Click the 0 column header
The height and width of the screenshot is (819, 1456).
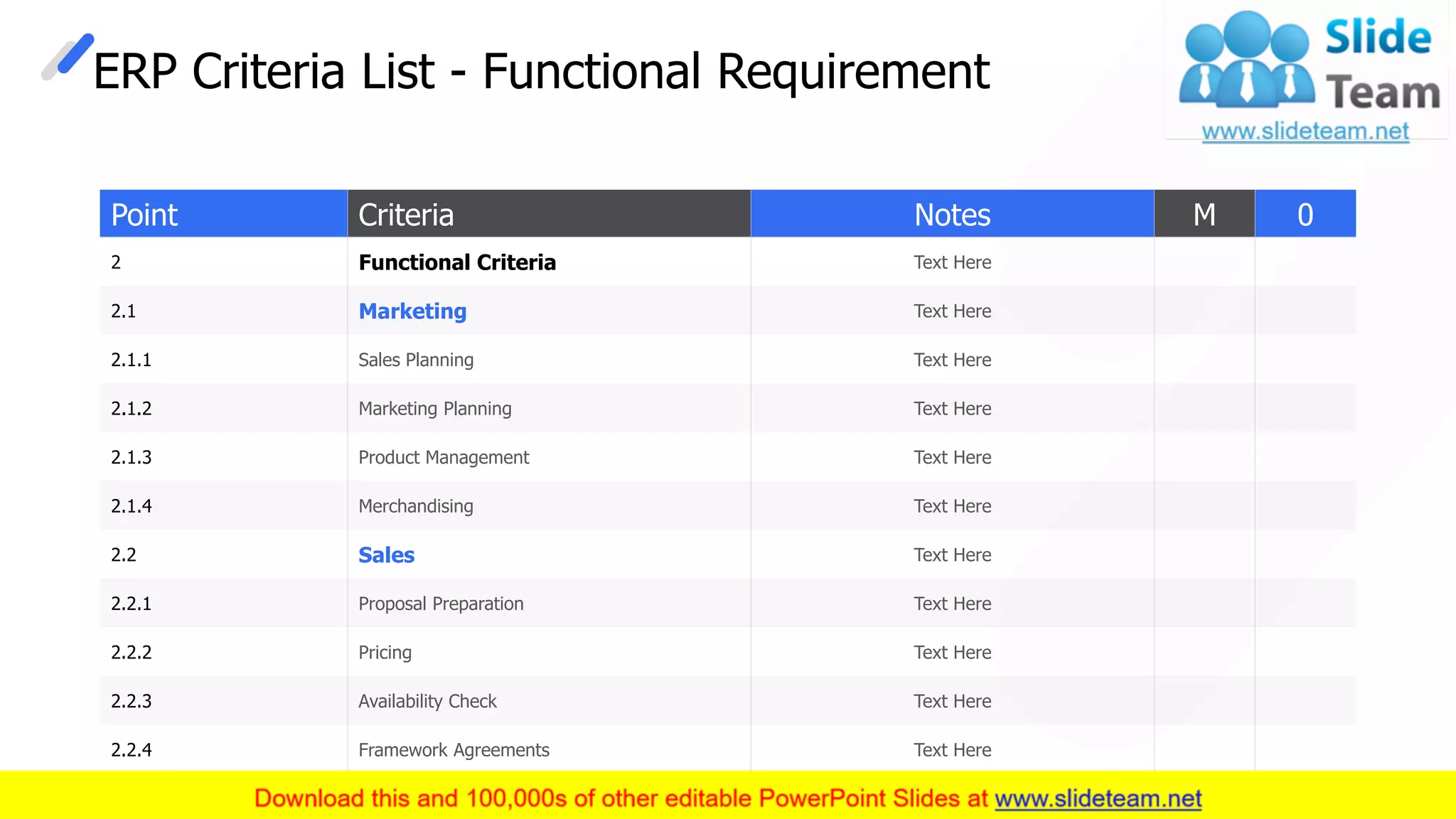pyautogui.click(x=1305, y=213)
